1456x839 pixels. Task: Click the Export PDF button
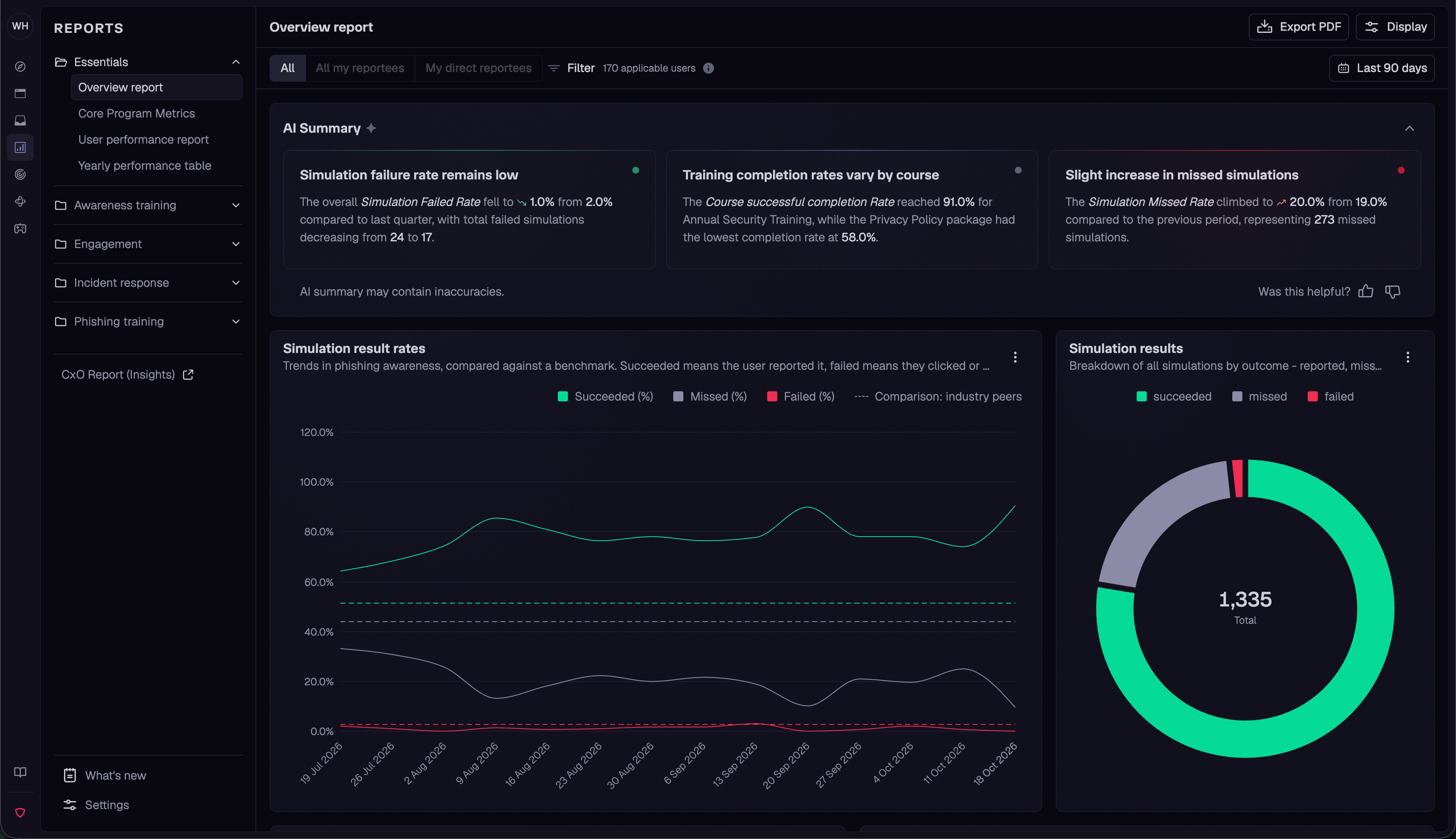coord(1298,27)
